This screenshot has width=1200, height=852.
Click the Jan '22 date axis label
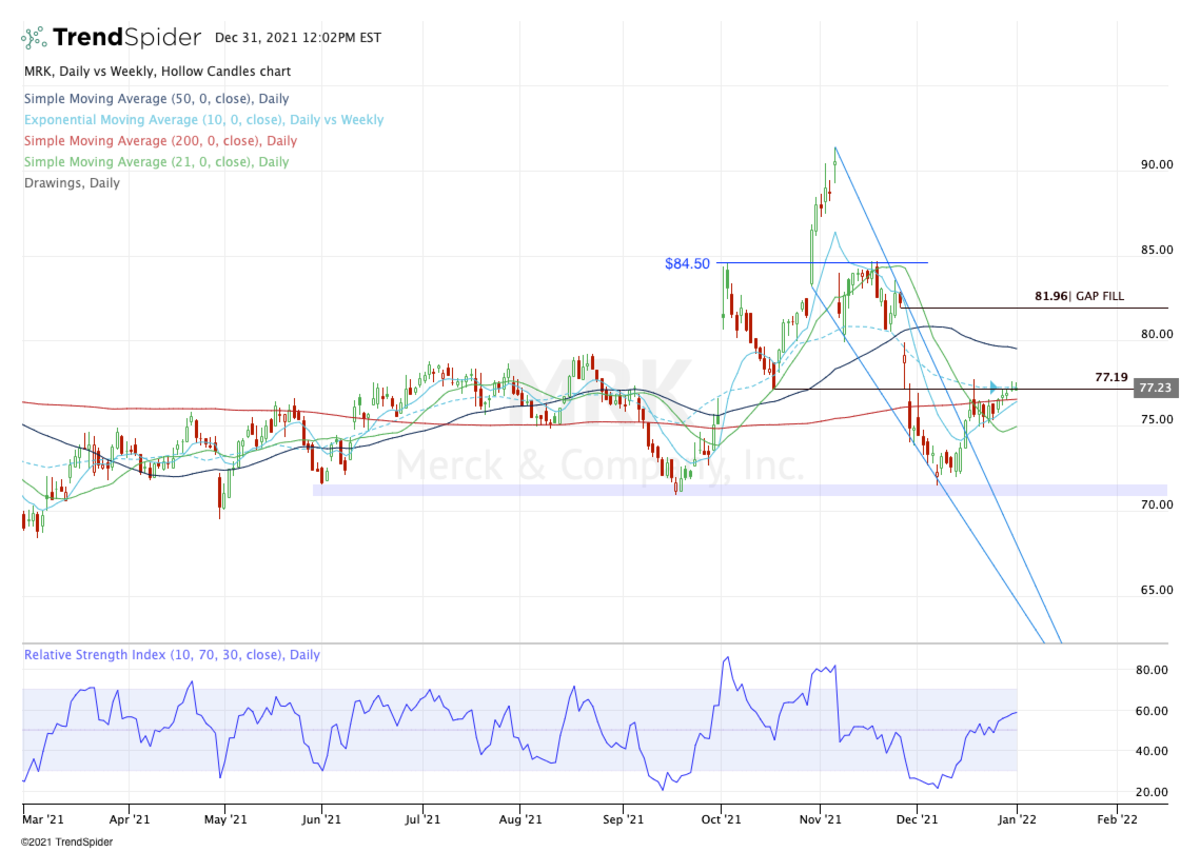pyautogui.click(x=1017, y=819)
